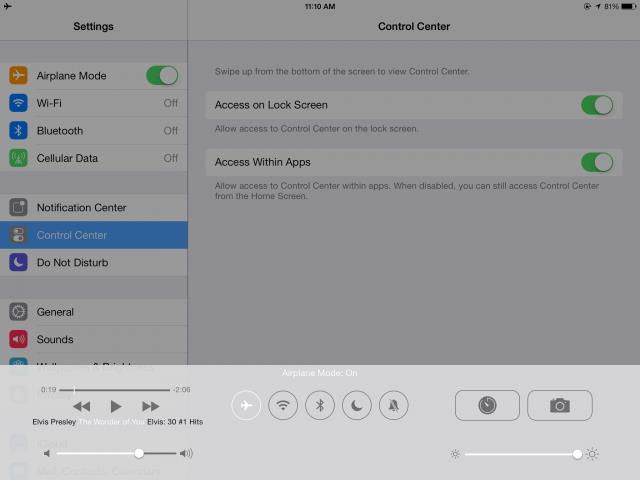Click Control Center page title
This screenshot has height=480, width=640.
414,27
